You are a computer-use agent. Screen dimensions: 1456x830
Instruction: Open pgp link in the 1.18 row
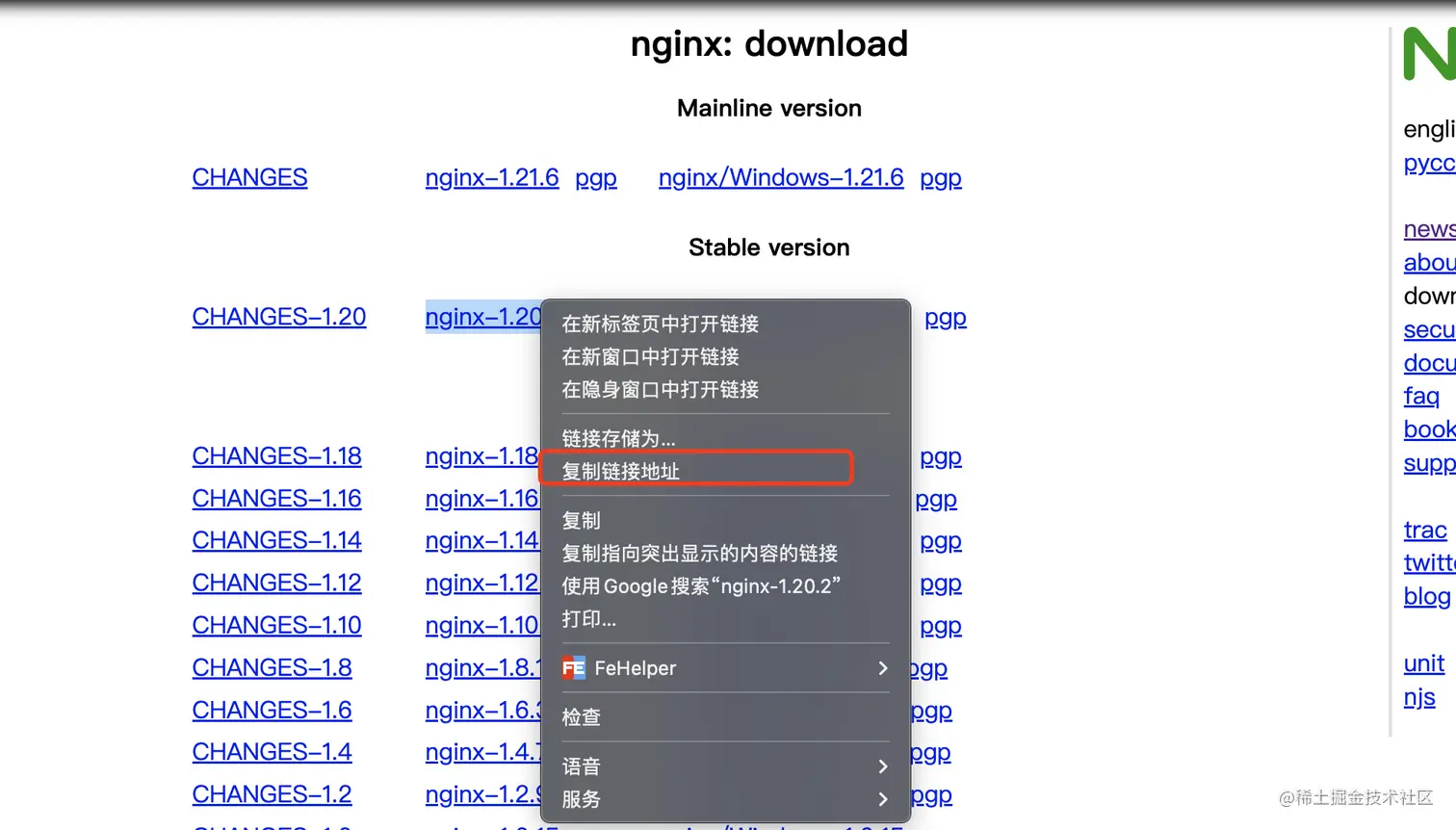point(941,457)
